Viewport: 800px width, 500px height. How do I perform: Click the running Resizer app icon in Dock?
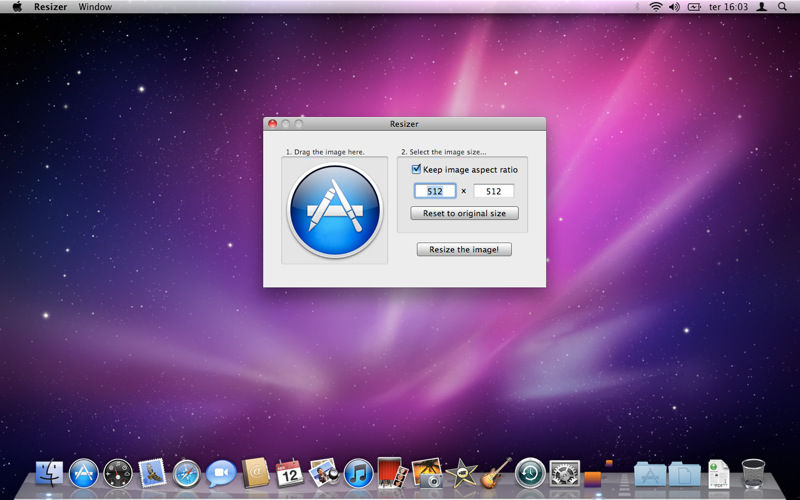tap(598, 473)
